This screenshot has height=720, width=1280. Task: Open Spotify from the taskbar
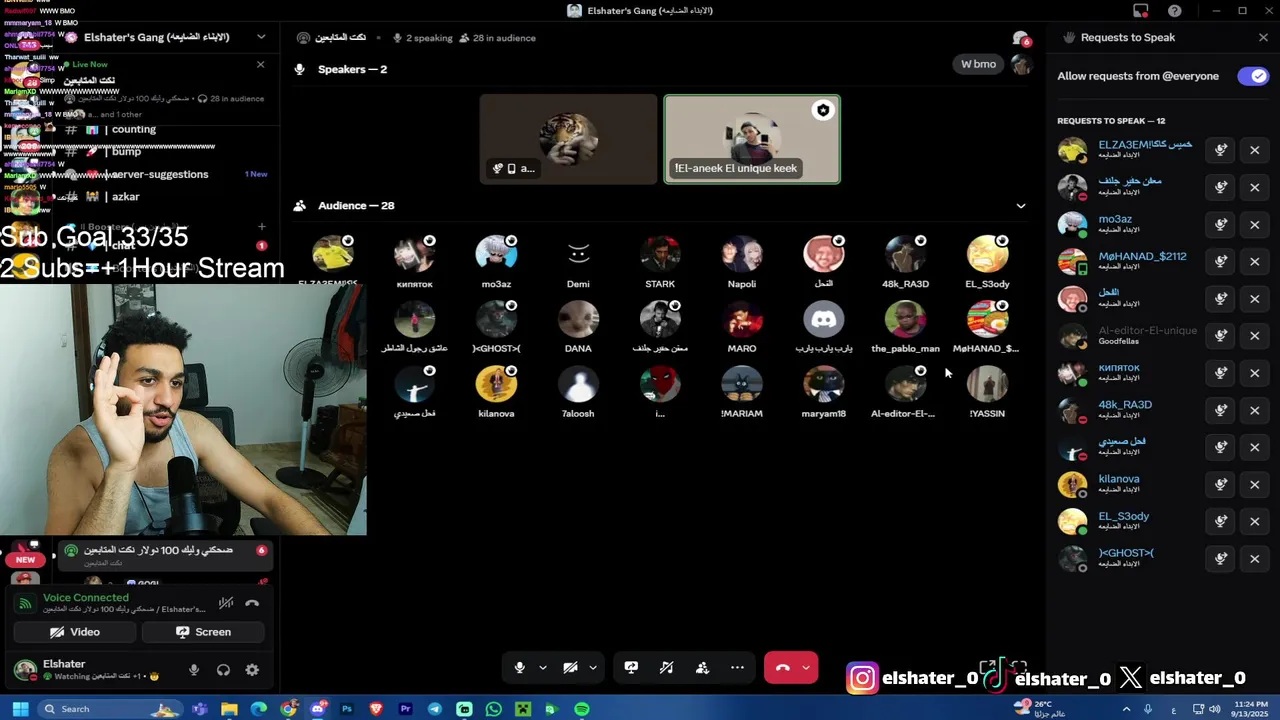582,709
